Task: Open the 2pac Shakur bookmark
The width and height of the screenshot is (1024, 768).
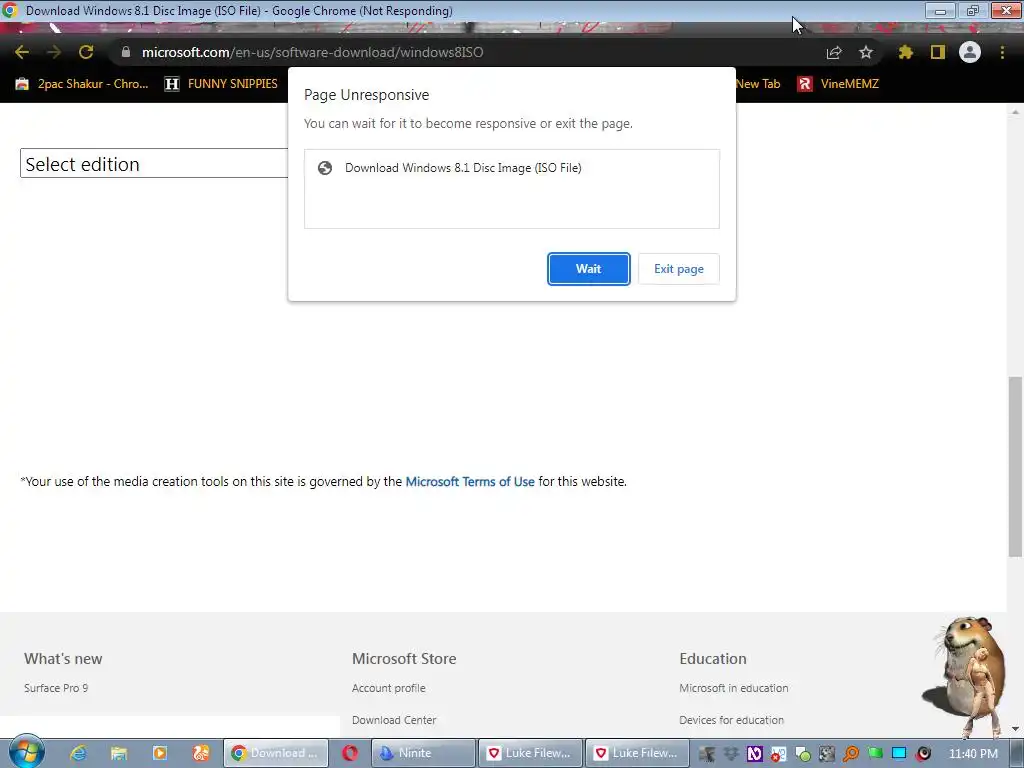Action: [82, 84]
